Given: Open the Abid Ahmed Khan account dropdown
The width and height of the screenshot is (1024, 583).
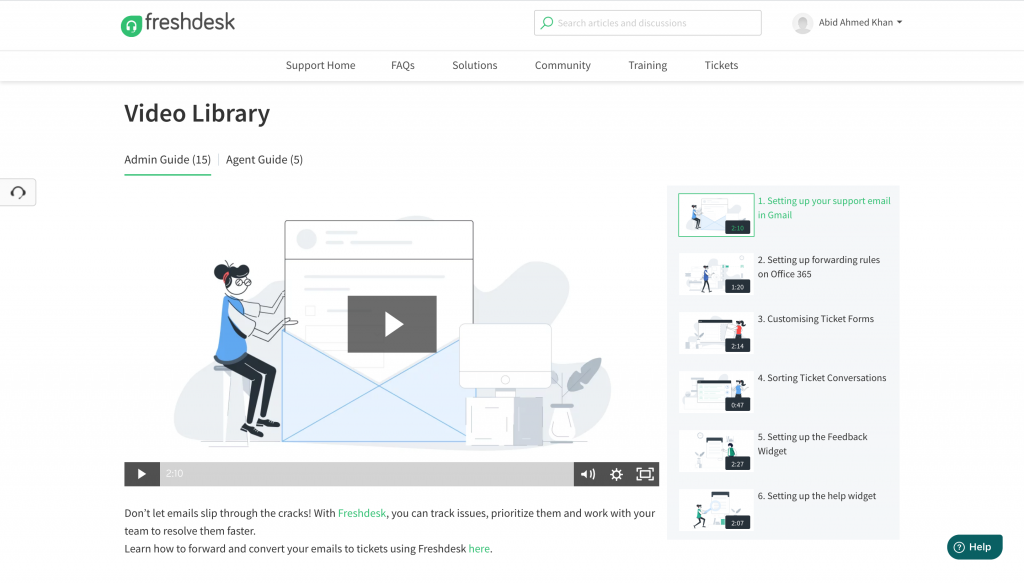Looking at the screenshot, I should [x=860, y=23].
